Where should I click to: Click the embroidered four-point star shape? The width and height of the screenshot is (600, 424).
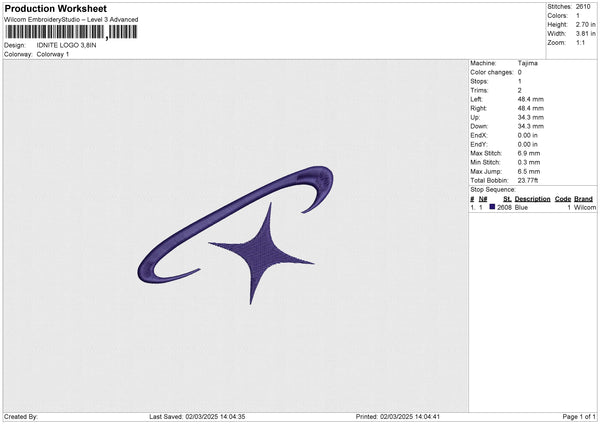pos(261,254)
